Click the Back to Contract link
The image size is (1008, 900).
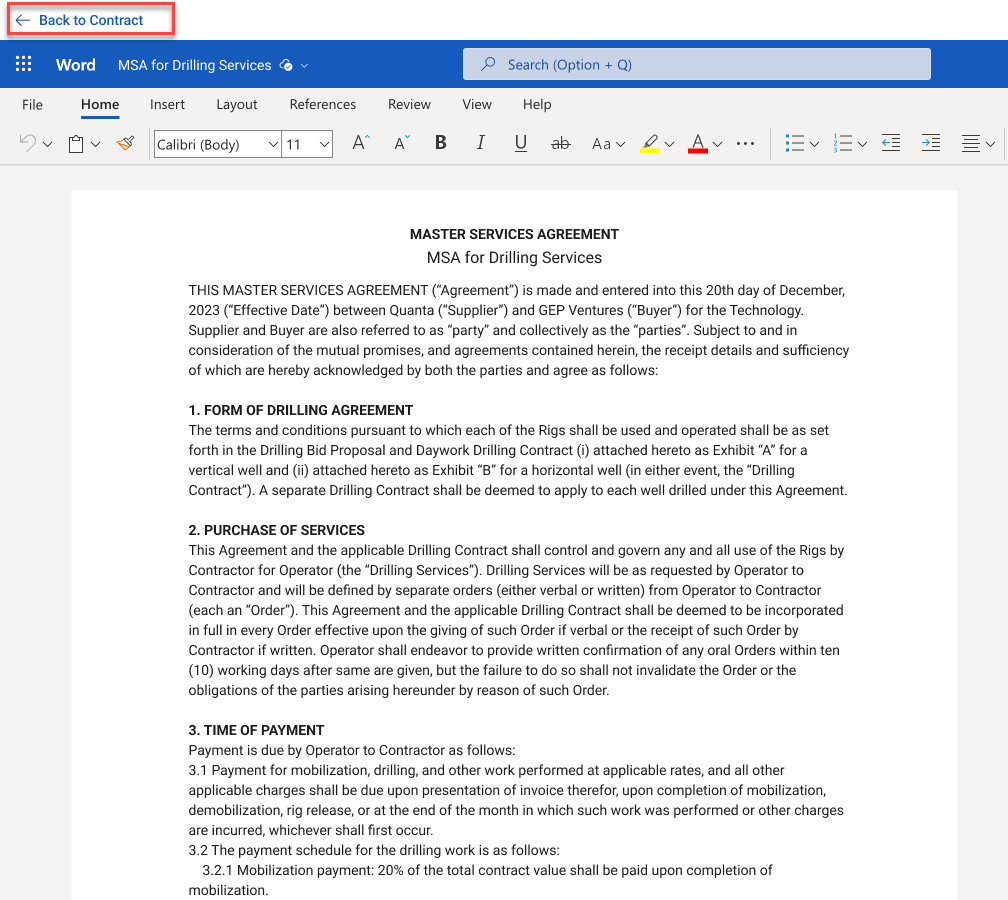pos(90,20)
